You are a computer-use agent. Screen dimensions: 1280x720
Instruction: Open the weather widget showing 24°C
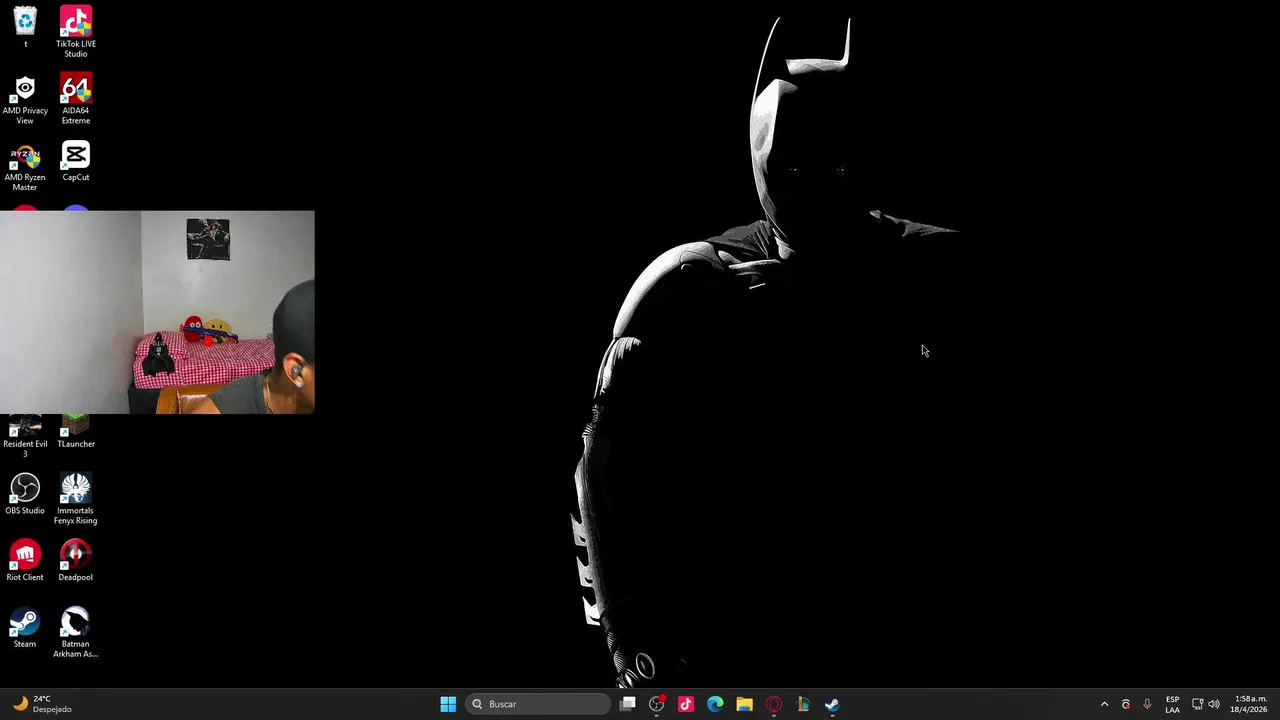(42, 704)
